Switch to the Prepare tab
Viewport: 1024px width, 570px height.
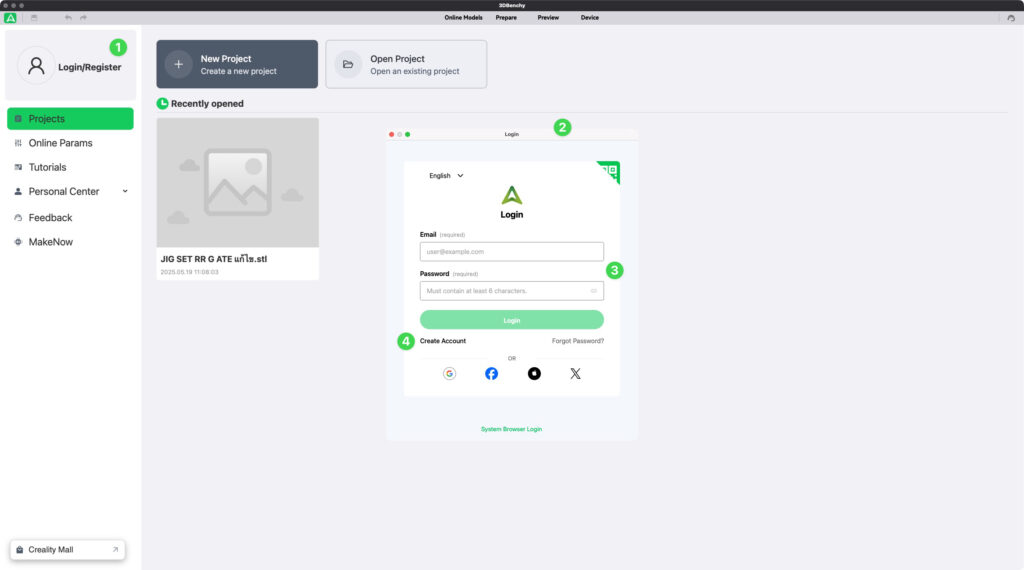click(506, 18)
